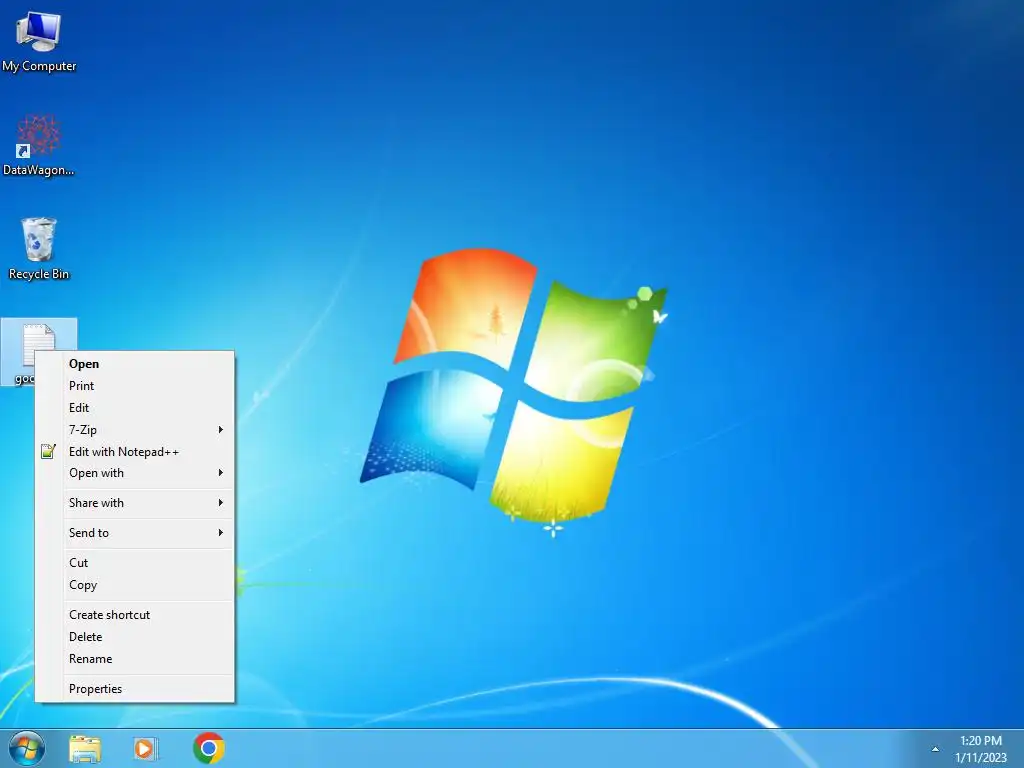Open File Explorer from the taskbar
This screenshot has width=1024, height=768.
(85, 748)
